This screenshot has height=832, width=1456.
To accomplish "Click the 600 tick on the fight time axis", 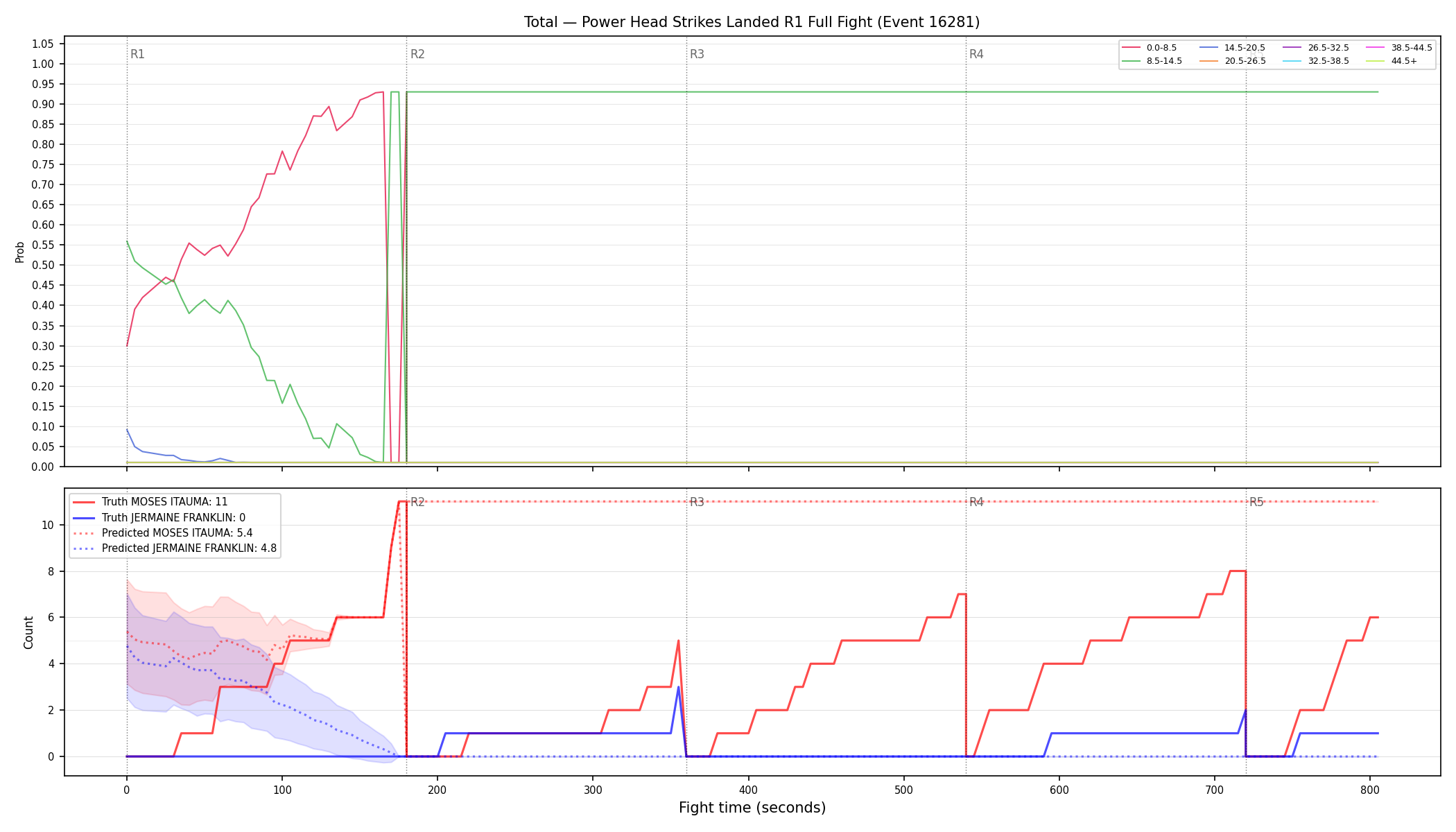I will coord(1059,790).
